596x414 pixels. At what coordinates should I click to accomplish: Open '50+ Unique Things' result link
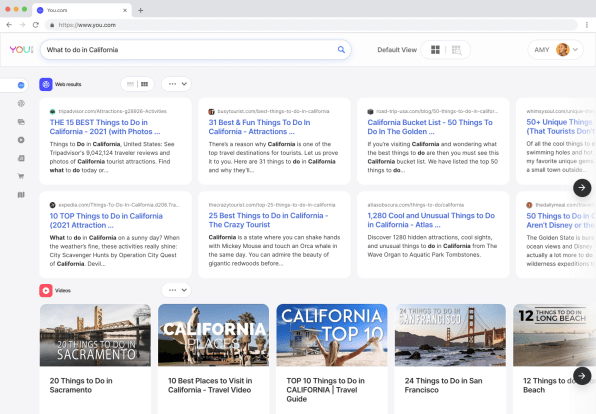click(560, 127)
